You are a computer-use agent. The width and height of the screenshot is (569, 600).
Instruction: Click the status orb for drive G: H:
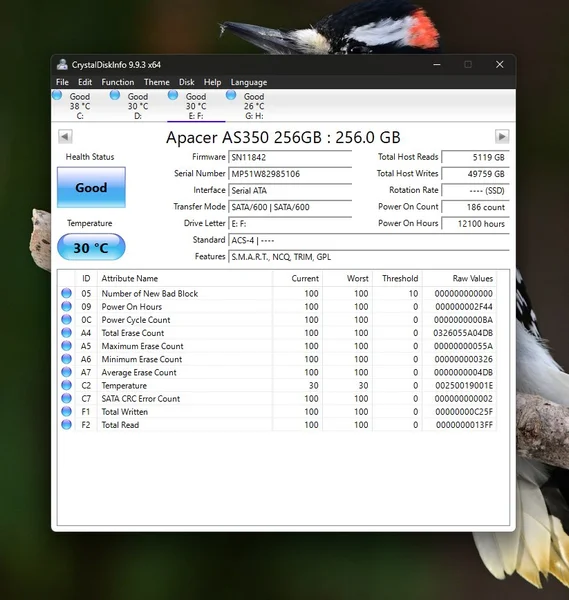tap(231, 95)
